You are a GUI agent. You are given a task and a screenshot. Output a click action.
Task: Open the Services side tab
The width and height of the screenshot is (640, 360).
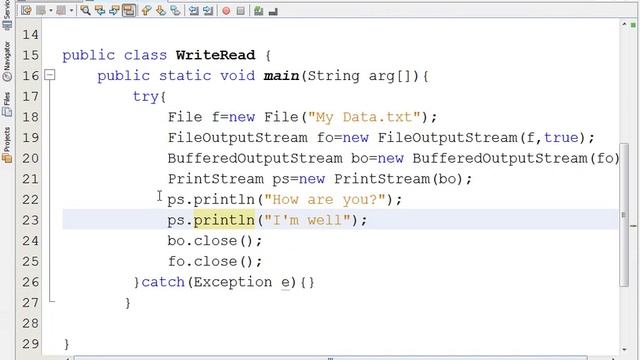click(7, 15)
